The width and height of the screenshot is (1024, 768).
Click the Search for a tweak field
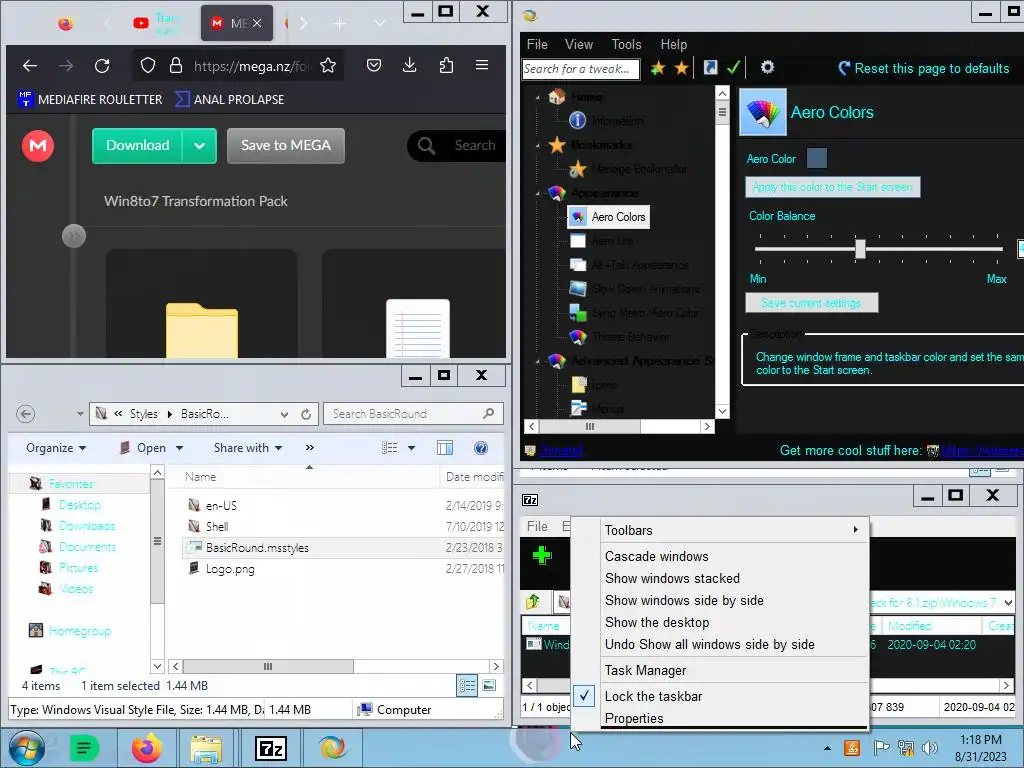[x=580, y=69]
